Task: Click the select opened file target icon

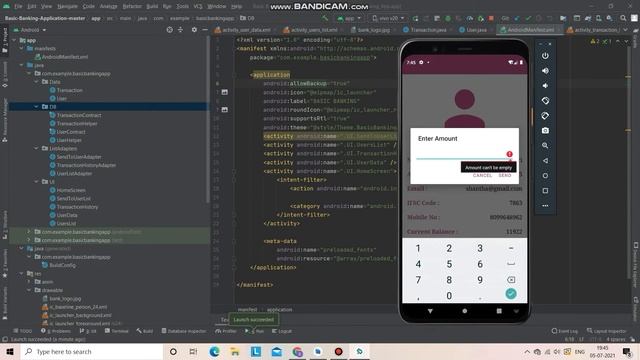Action: [169, 30]
